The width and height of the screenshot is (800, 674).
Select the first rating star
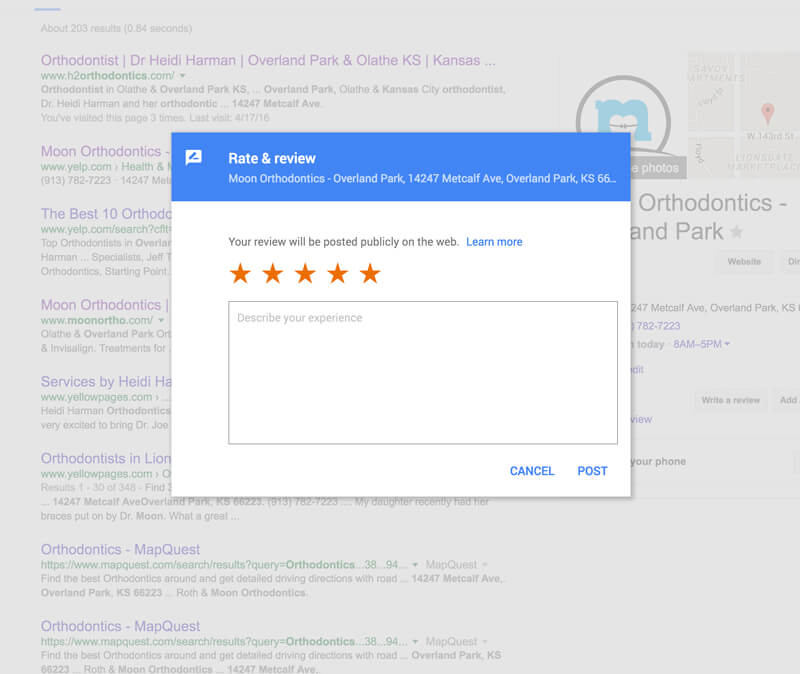pos(241,272)
